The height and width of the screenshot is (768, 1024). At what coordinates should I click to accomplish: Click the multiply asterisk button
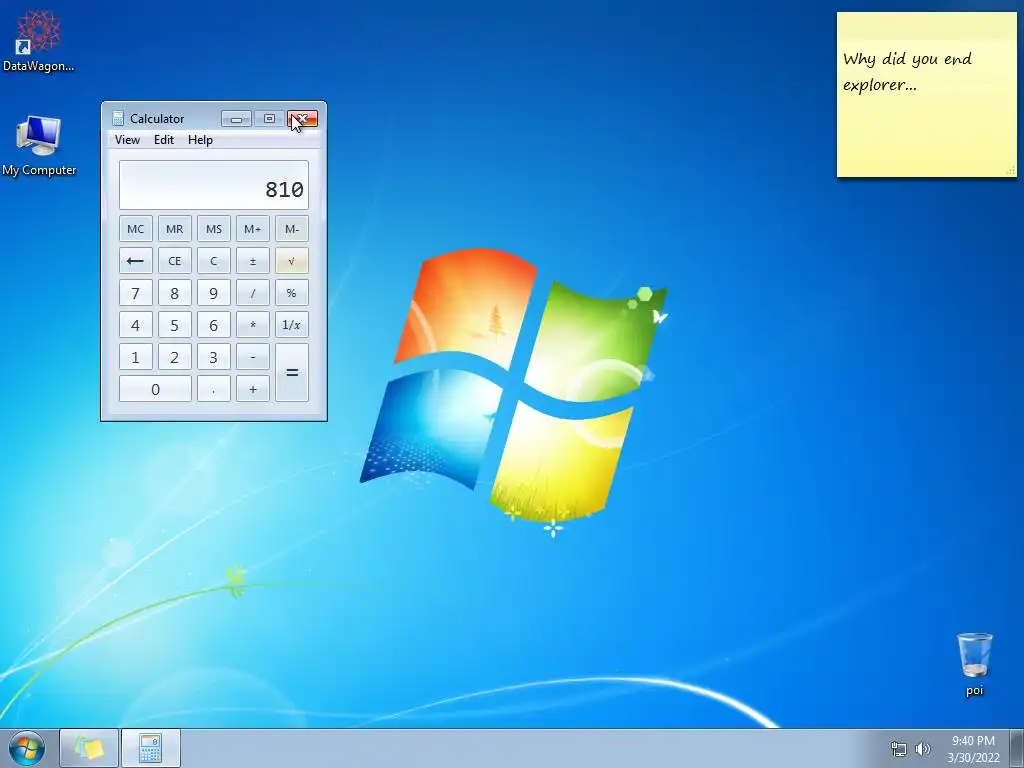(x=253, y=325)
